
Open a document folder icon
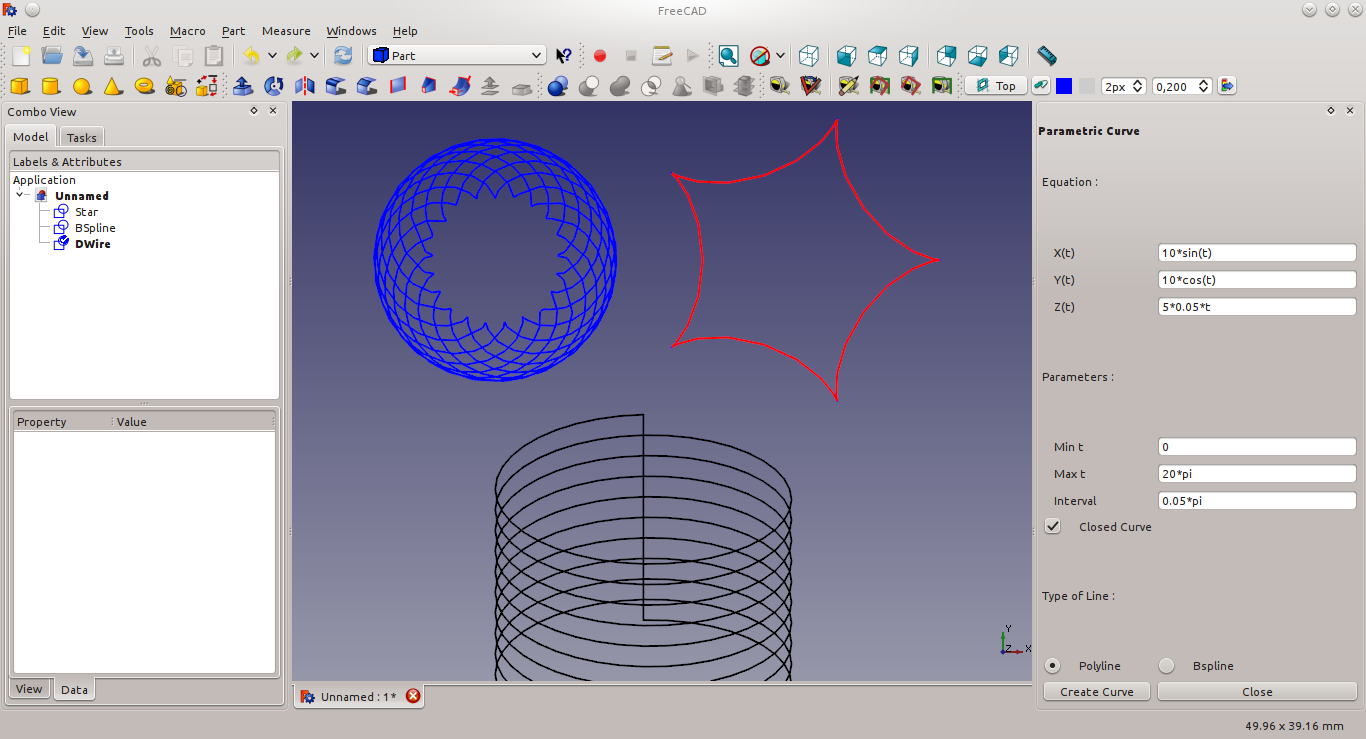point(52,56)
